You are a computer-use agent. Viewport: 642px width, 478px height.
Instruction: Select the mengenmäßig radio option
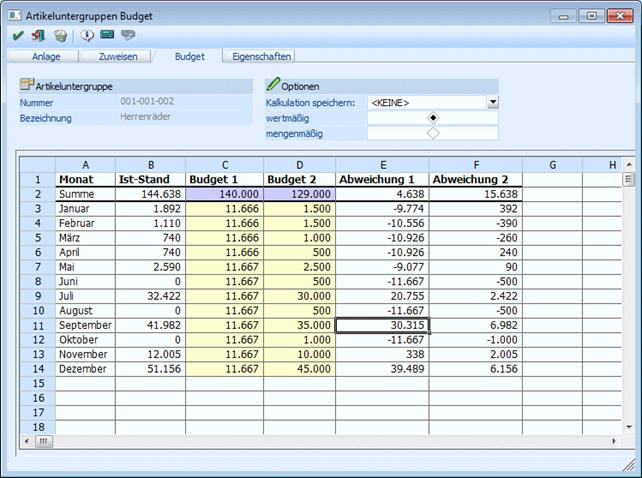click(x=432, y=133)
